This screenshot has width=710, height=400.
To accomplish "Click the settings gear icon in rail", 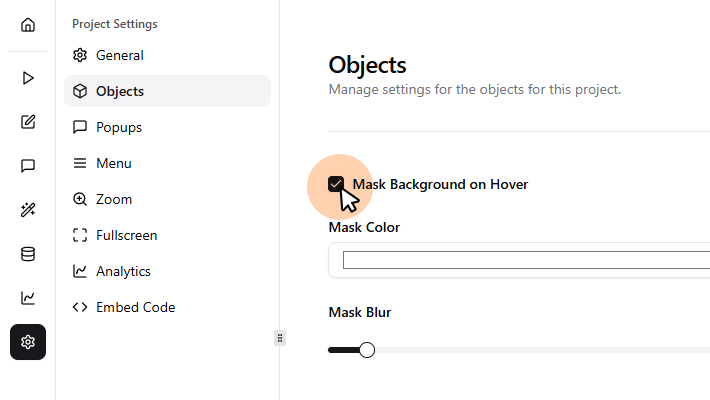I will [28, 342].
